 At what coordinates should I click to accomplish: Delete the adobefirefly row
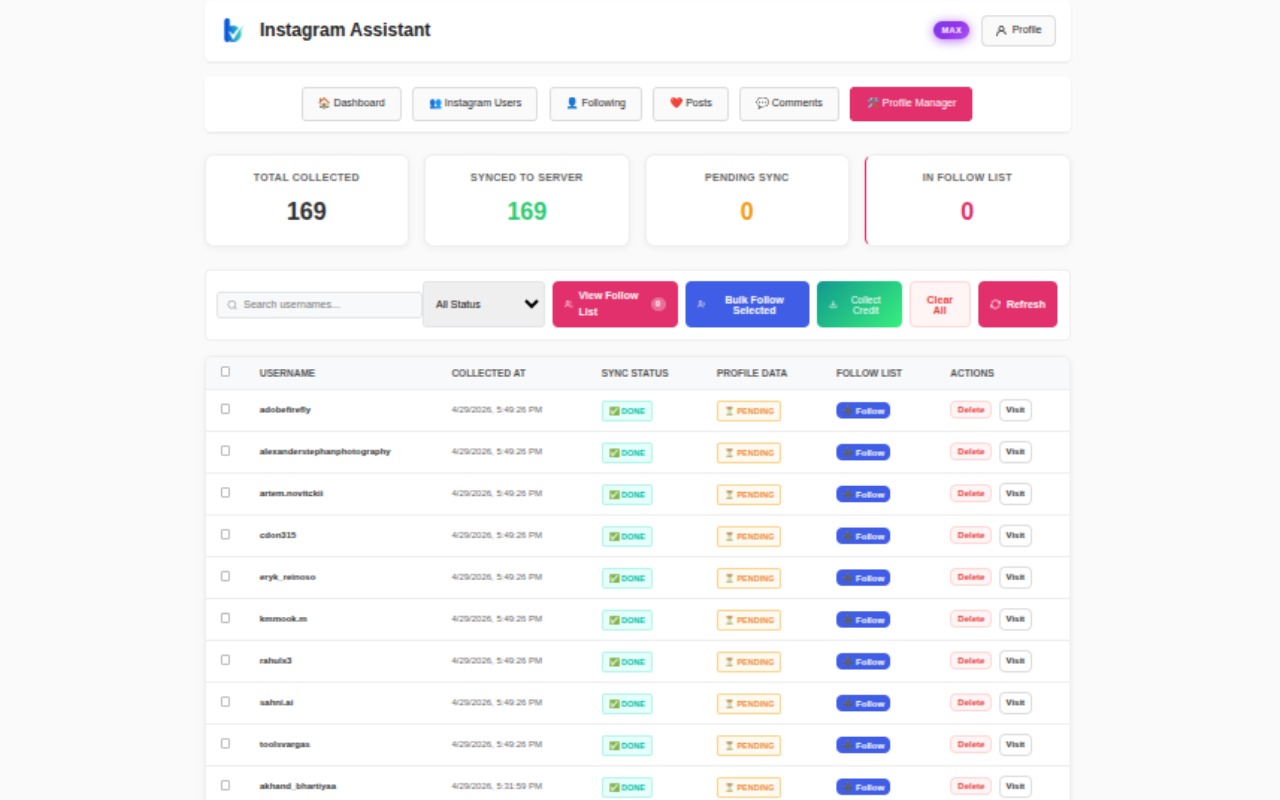point(971,410)
